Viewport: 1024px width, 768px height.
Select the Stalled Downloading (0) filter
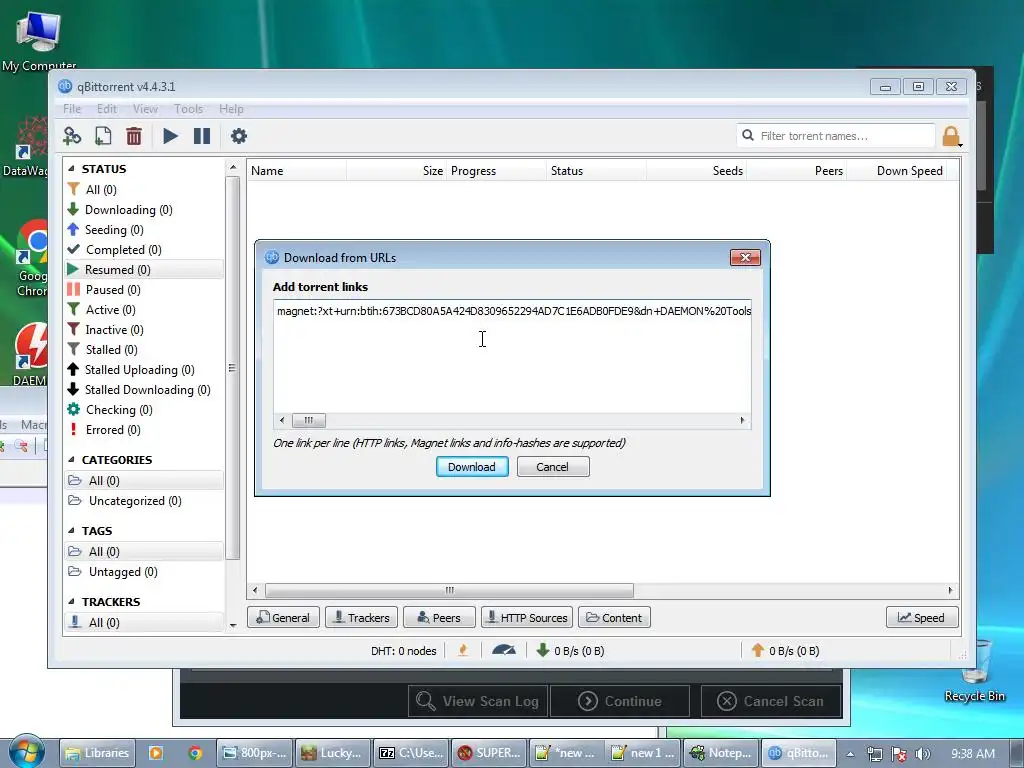click(148, 390)
